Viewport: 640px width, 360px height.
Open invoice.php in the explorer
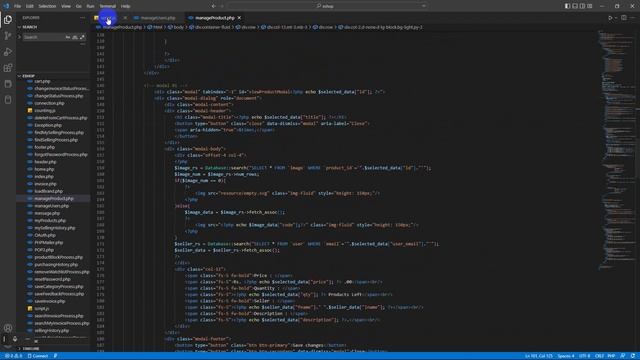(45, 184)
